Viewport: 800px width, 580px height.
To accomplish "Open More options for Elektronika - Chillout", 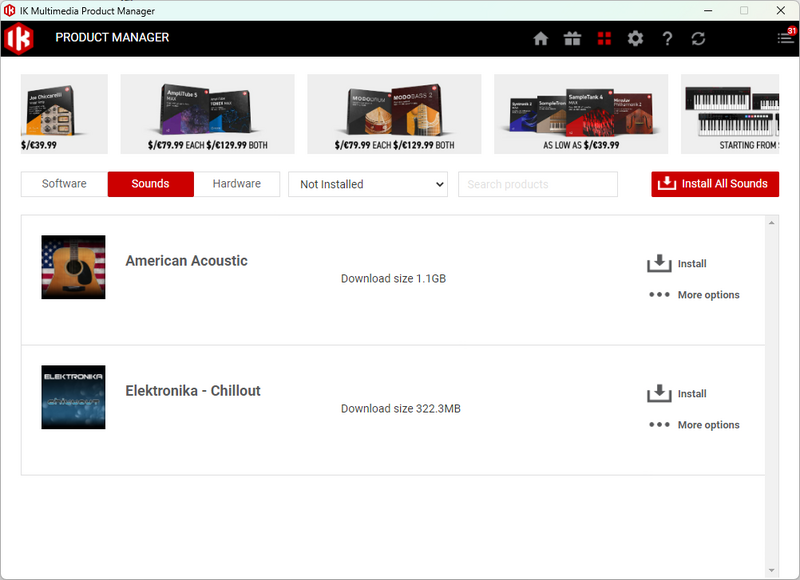I will coord(709,425).
